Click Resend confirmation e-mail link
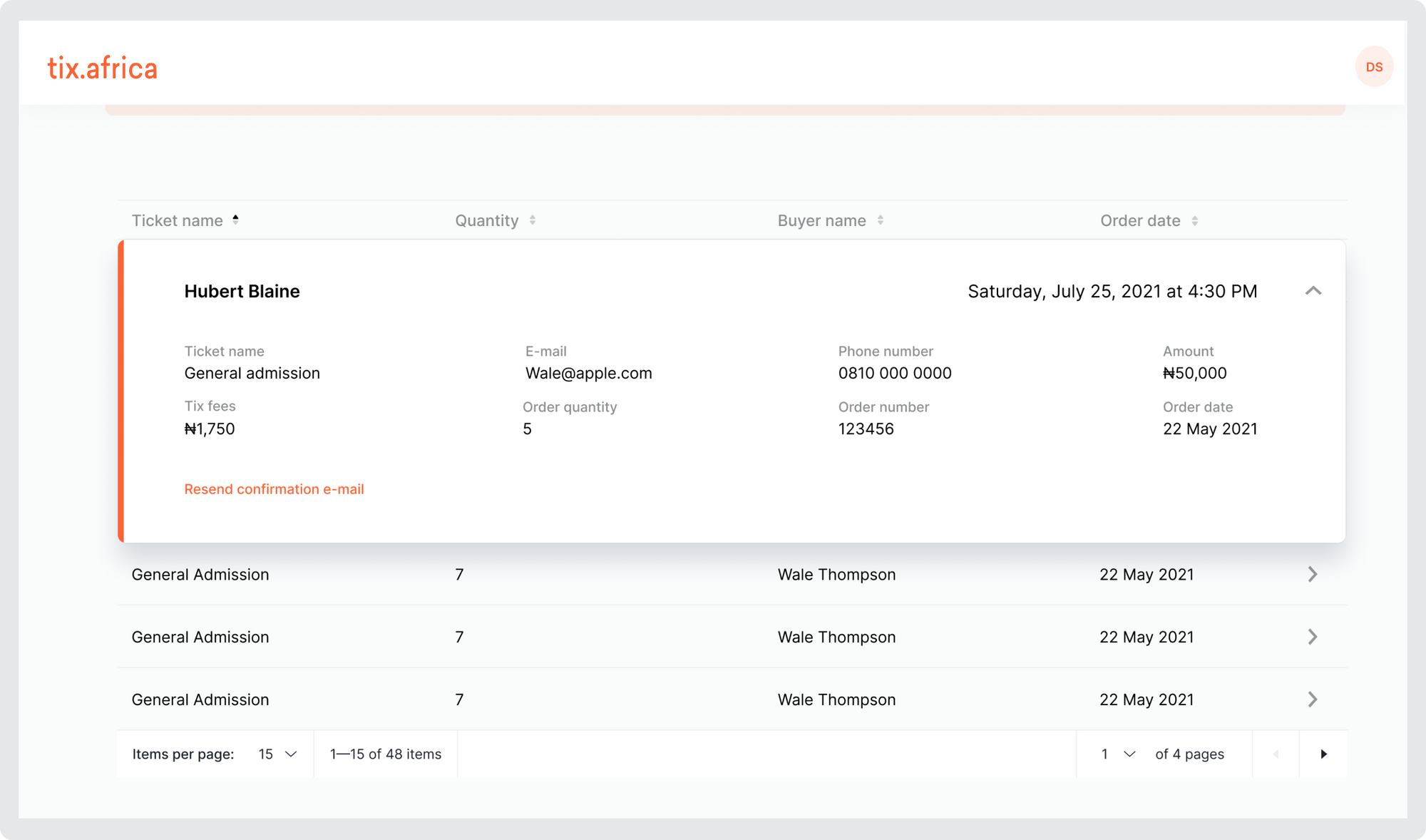 [274, 489]
